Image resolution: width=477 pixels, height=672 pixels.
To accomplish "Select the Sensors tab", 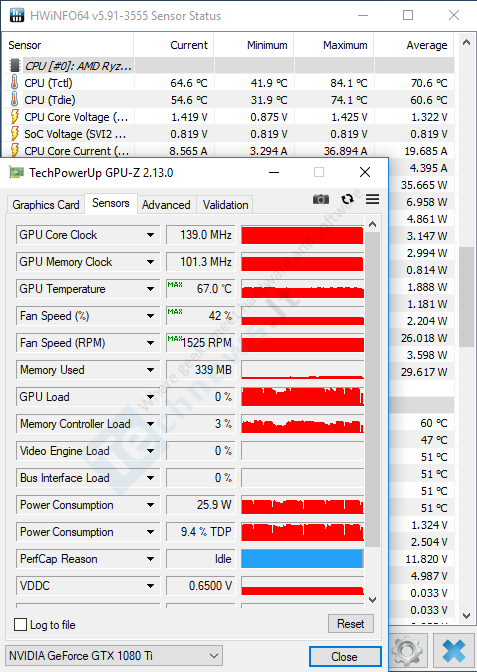I will point(111,203).
